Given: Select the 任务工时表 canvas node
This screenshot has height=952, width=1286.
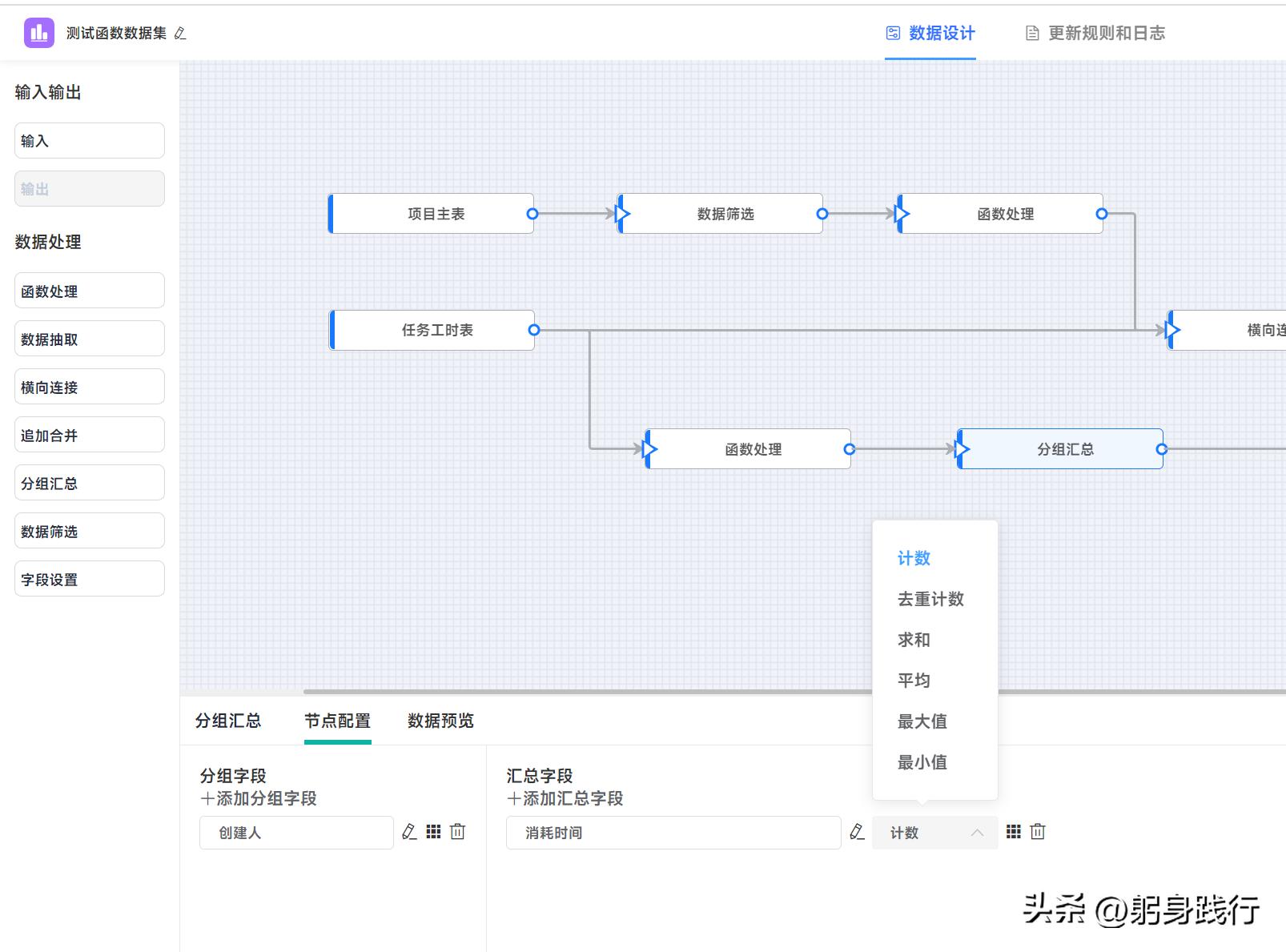Looking at the screenshot, I should [x=432, y=330].
